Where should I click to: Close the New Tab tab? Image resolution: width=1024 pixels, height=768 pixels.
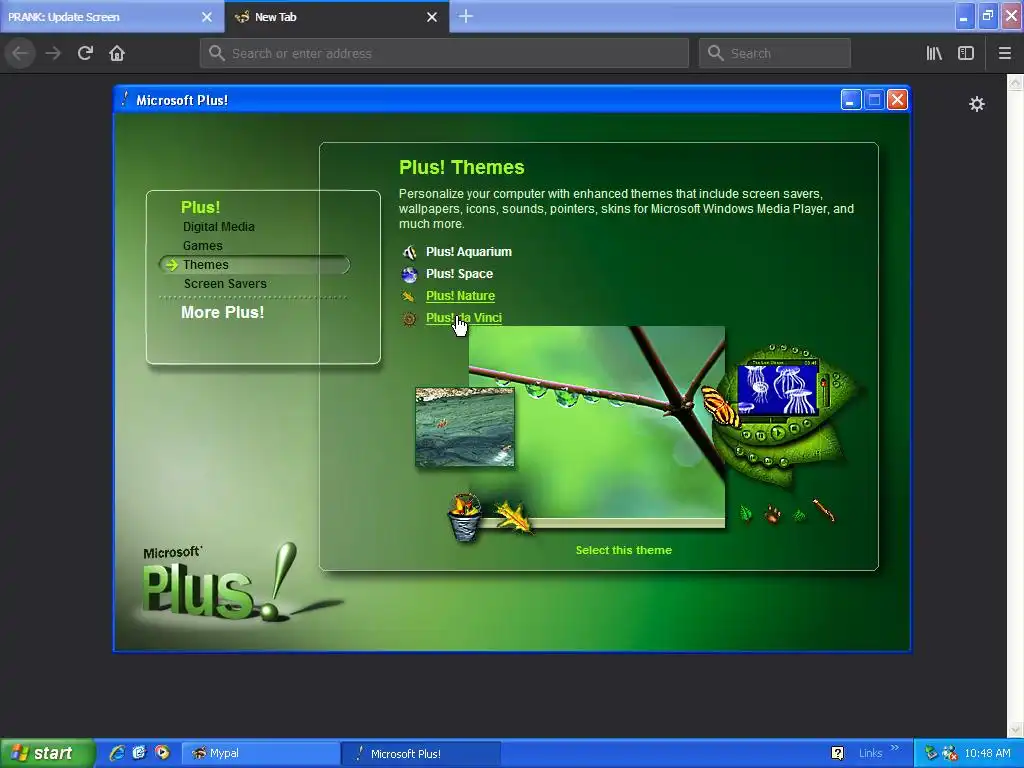(432, 17)
